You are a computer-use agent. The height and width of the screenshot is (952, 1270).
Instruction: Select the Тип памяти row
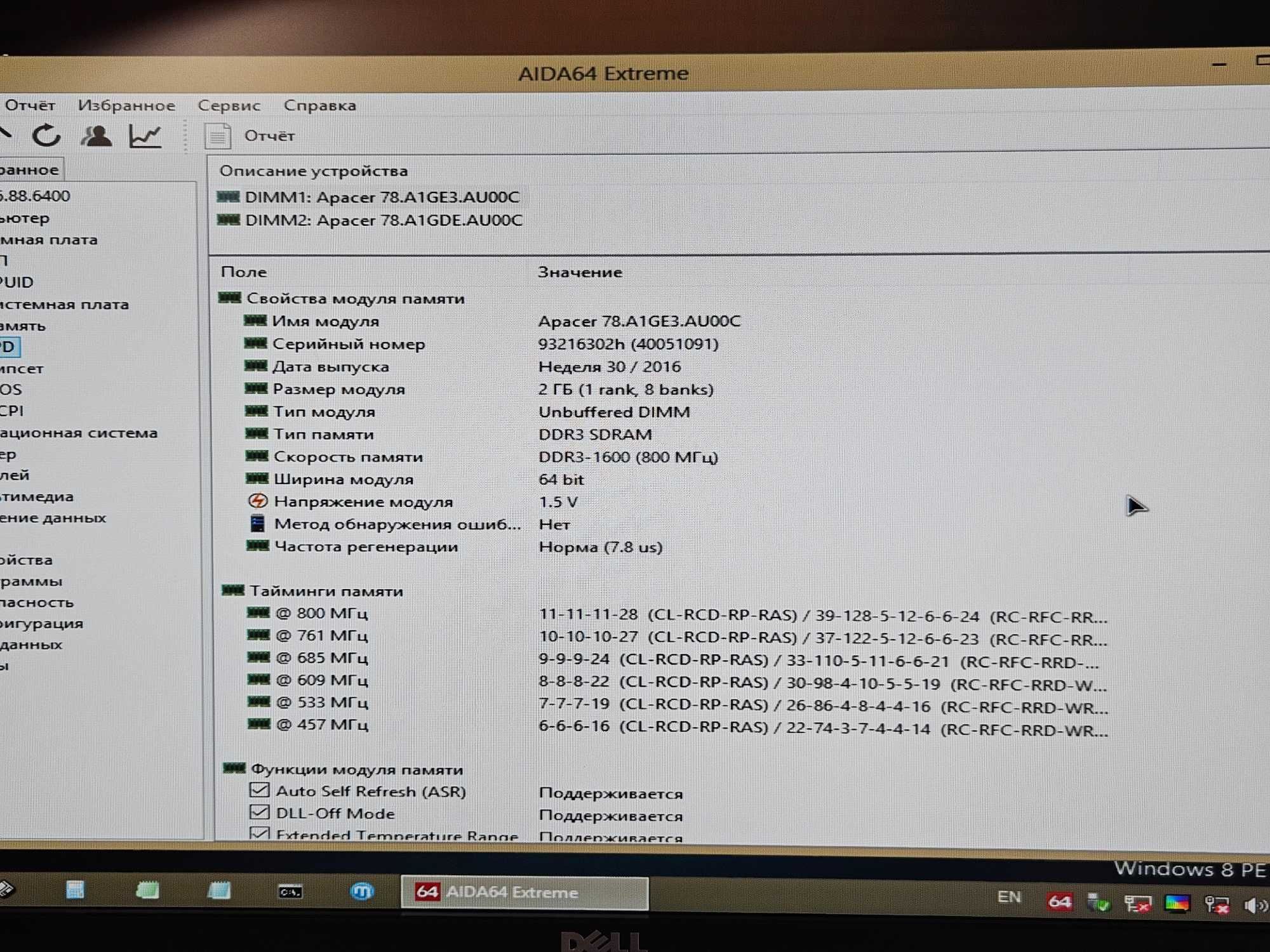(x=449, y=434)
